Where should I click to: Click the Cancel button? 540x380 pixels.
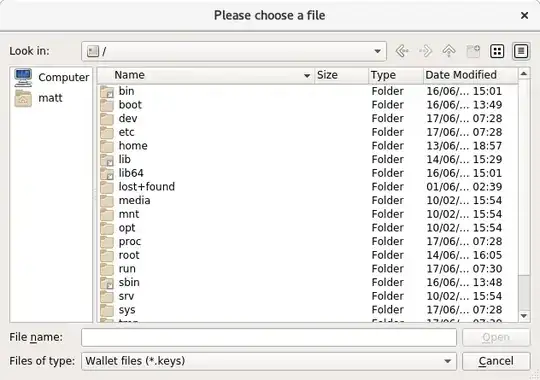[x=496, y=361]
